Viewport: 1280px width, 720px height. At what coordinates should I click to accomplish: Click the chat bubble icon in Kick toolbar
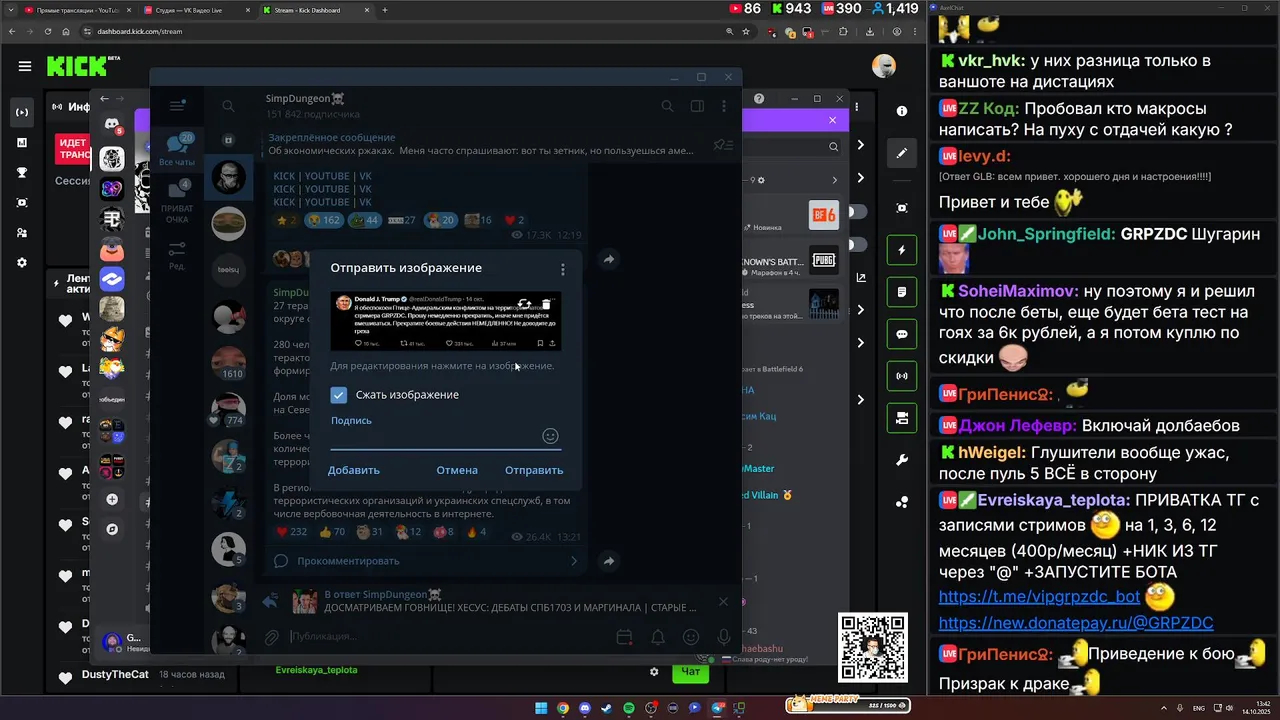click(902, 334)
